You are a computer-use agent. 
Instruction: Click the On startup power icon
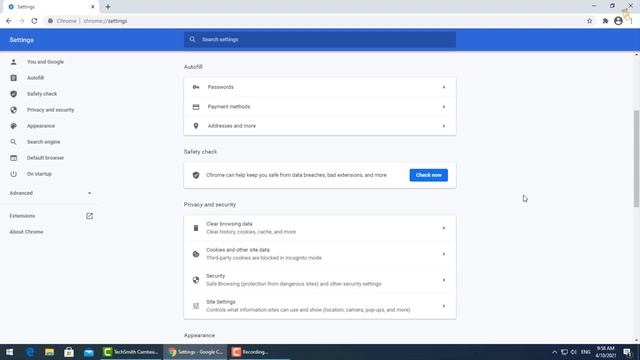coord(13,174)
